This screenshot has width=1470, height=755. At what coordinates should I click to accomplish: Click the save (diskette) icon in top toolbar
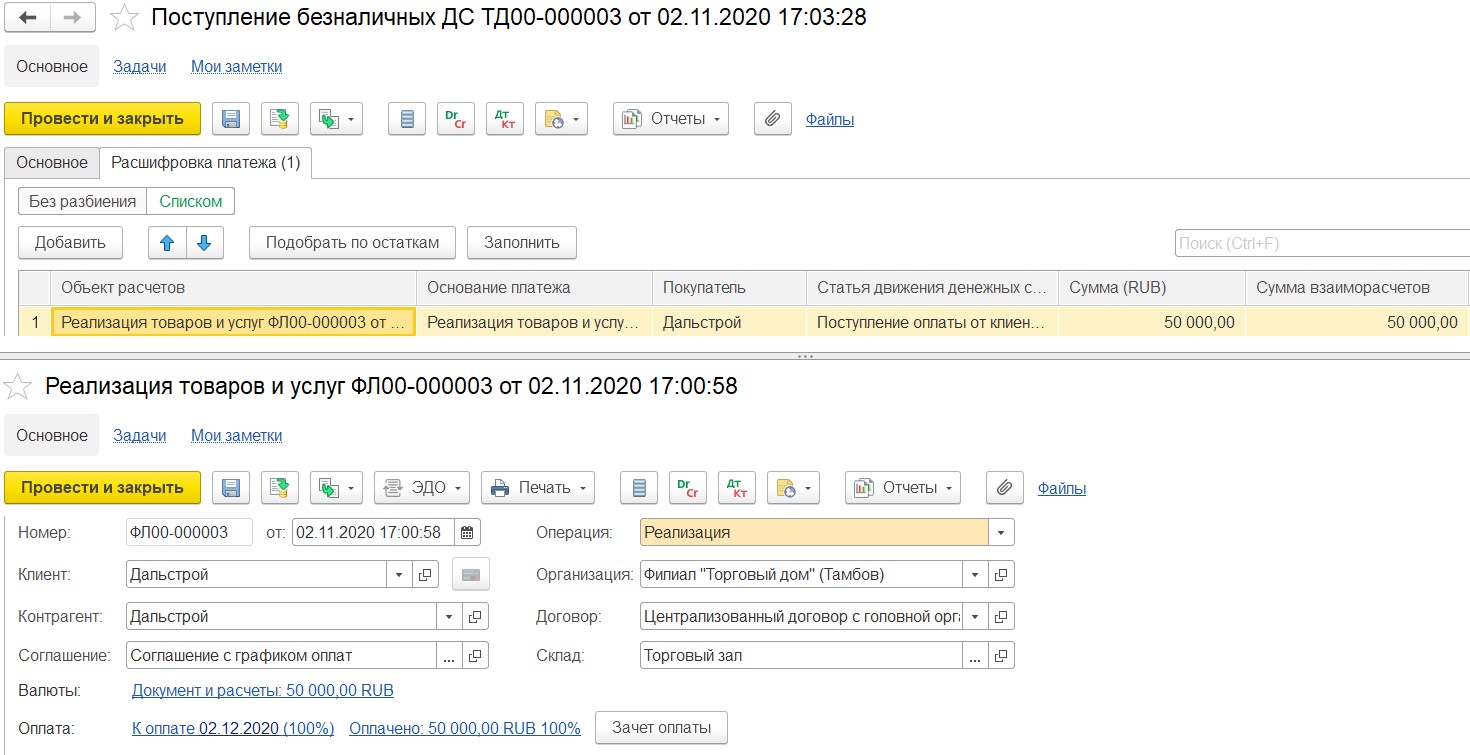coord(230,119)
